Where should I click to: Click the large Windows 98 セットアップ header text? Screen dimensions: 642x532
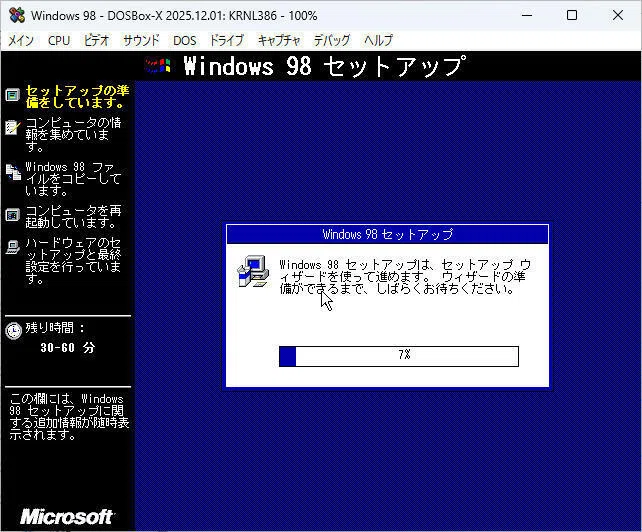pyautogui.click(x=325, y=66)
